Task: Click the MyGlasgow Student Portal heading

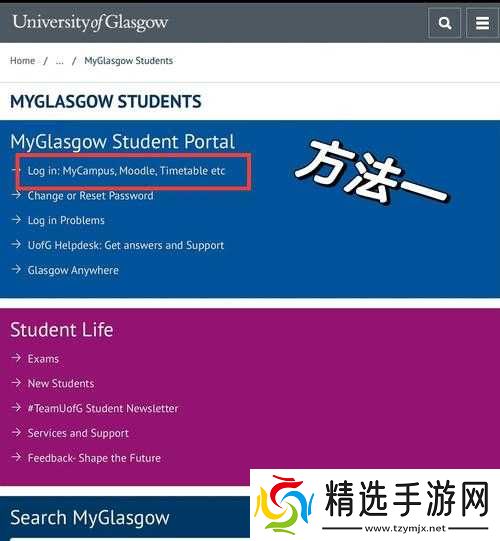Action: coord(122,142)
